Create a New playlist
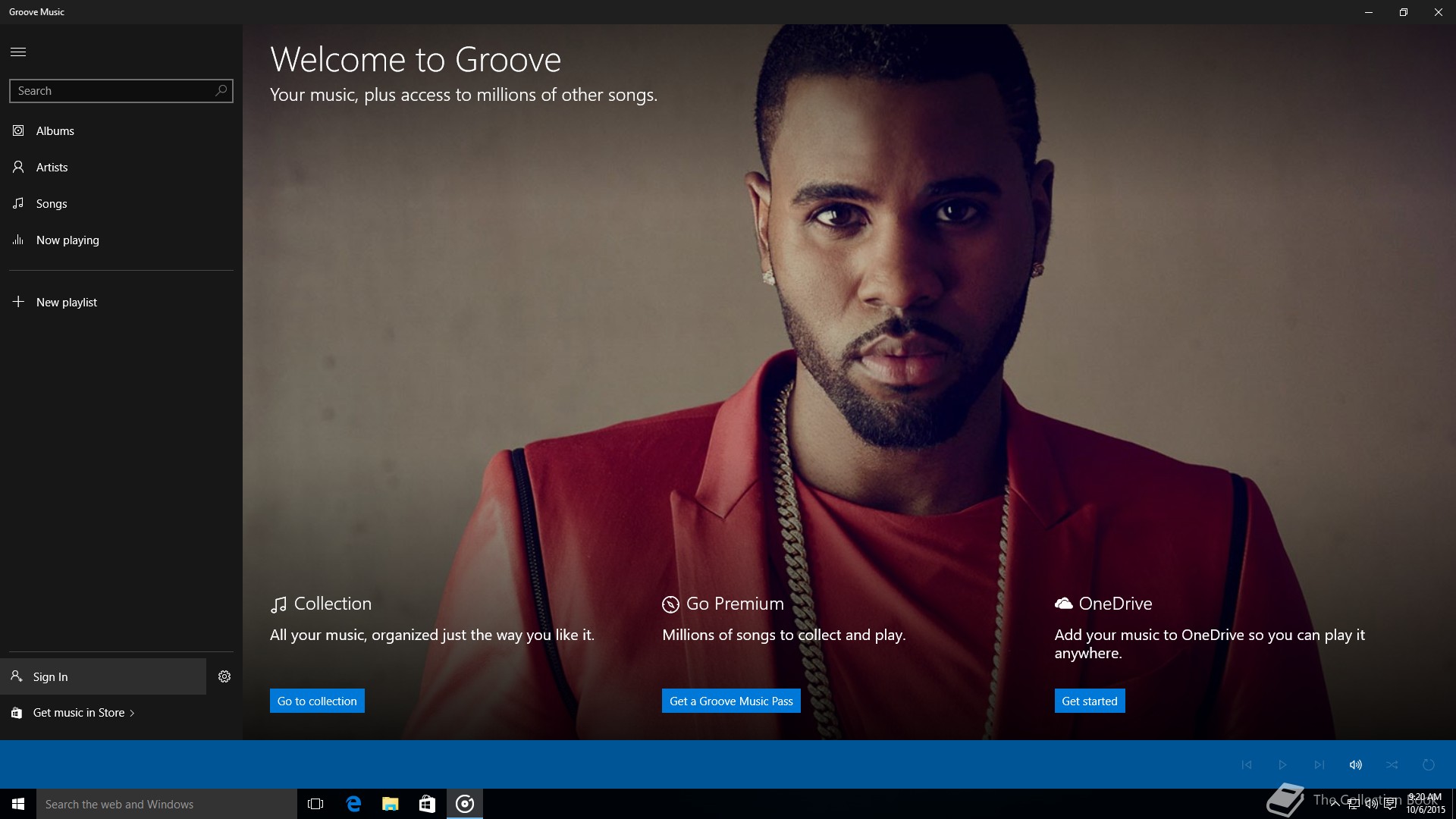 point(121,303)
